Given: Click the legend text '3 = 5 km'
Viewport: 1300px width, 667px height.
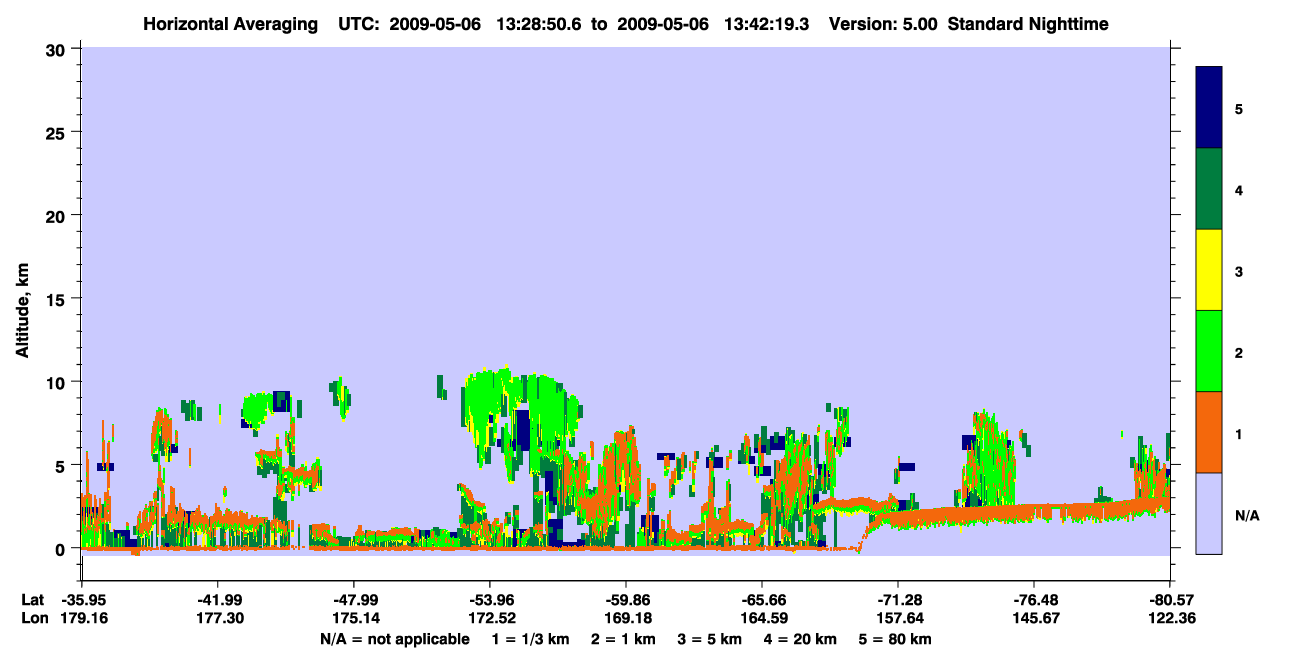Looking at the screenshot, I should point(710,639).
